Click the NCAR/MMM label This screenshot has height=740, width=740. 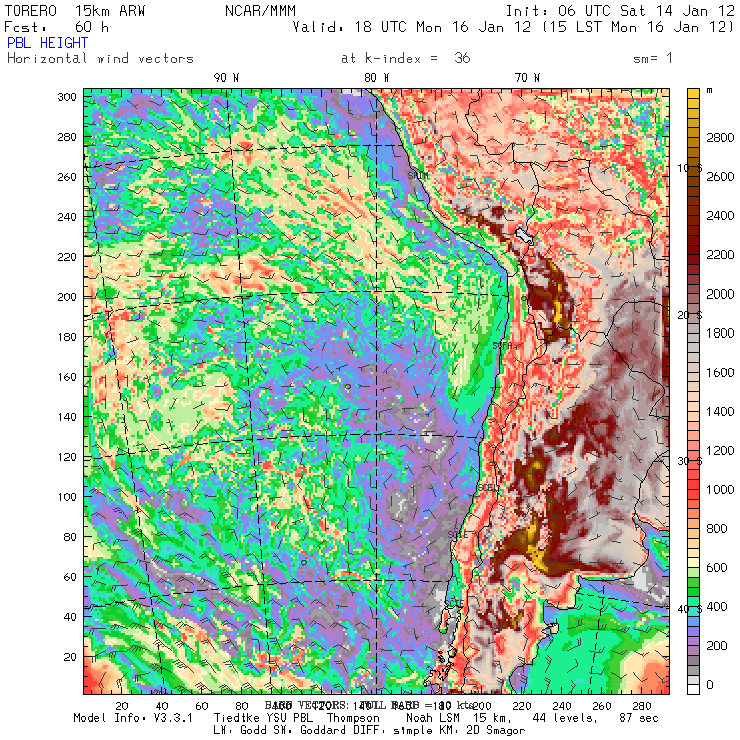tap(260, 11)
